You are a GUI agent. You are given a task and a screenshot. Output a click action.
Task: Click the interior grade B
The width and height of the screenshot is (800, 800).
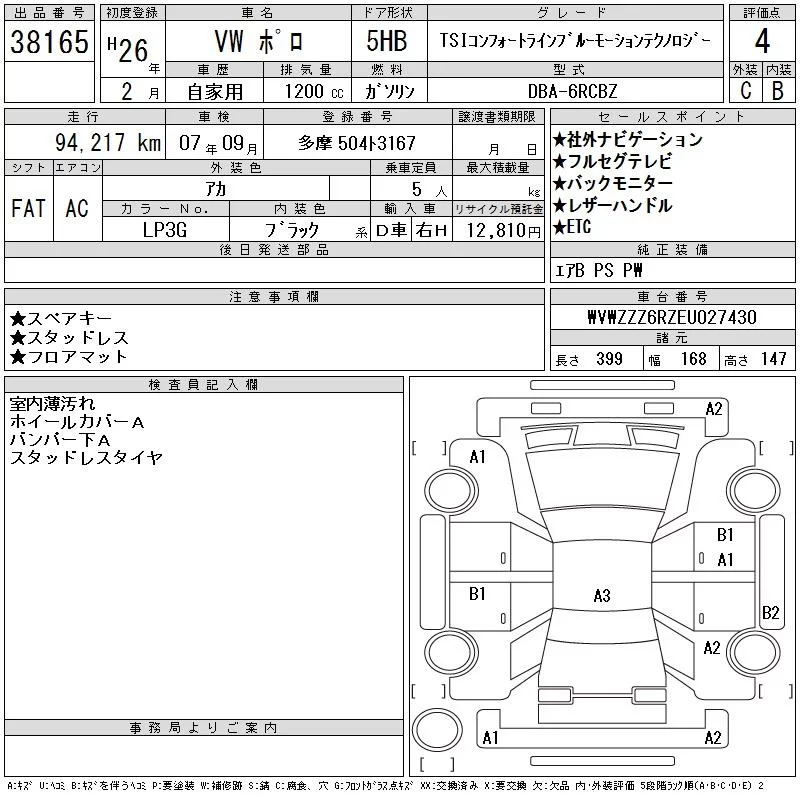[x=778, y=90]
